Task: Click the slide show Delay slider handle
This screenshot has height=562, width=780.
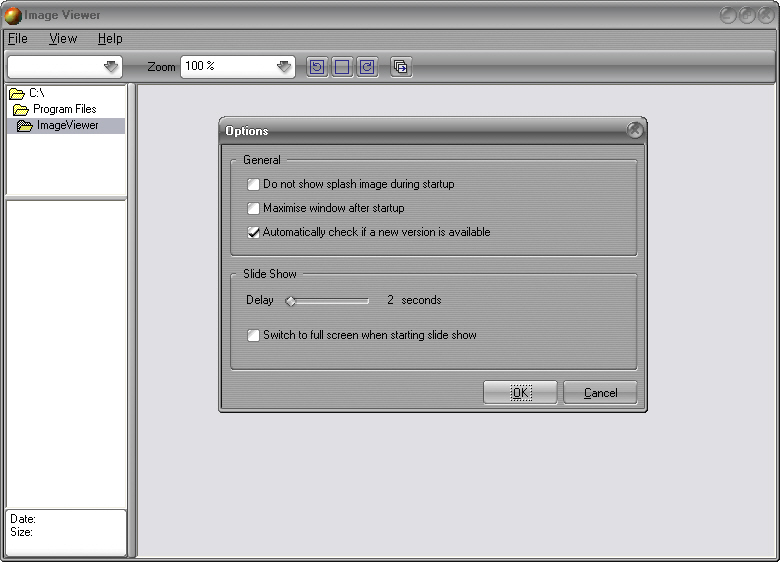Action: tap(291, 301)
